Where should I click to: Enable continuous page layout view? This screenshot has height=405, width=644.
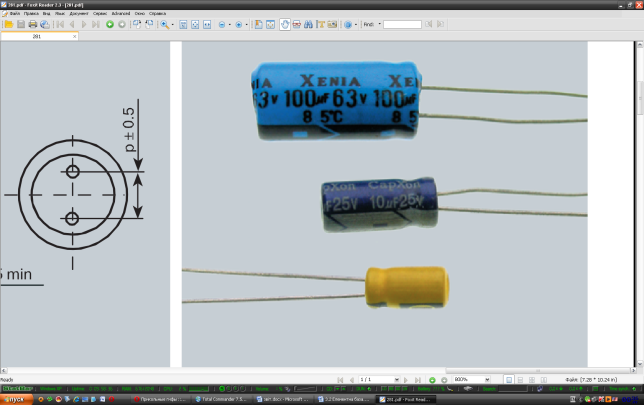pos(520,380)
